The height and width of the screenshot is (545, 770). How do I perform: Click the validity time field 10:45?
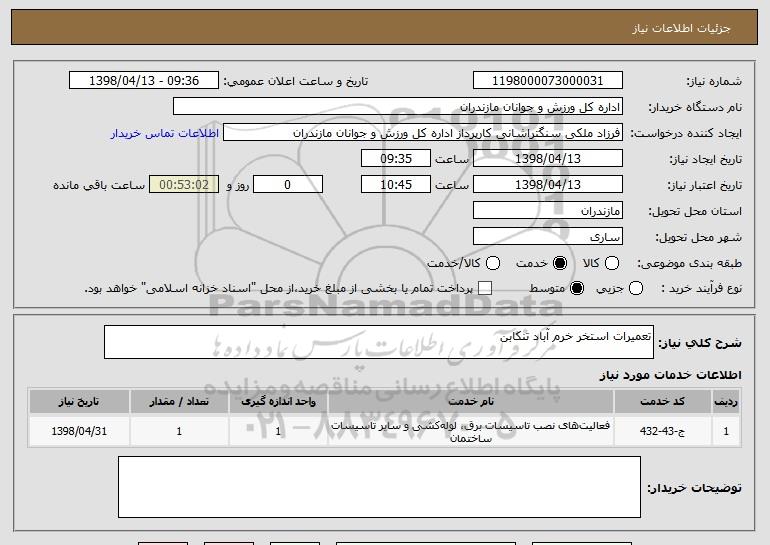(x=396, y=185)
